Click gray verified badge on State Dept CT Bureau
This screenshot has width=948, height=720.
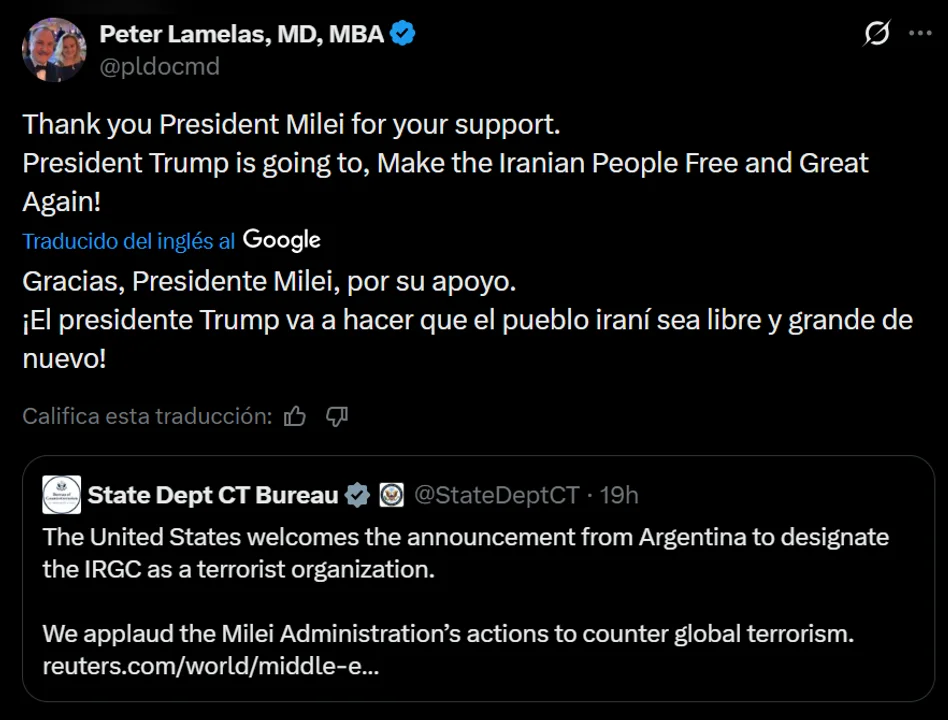coord(357,495)
